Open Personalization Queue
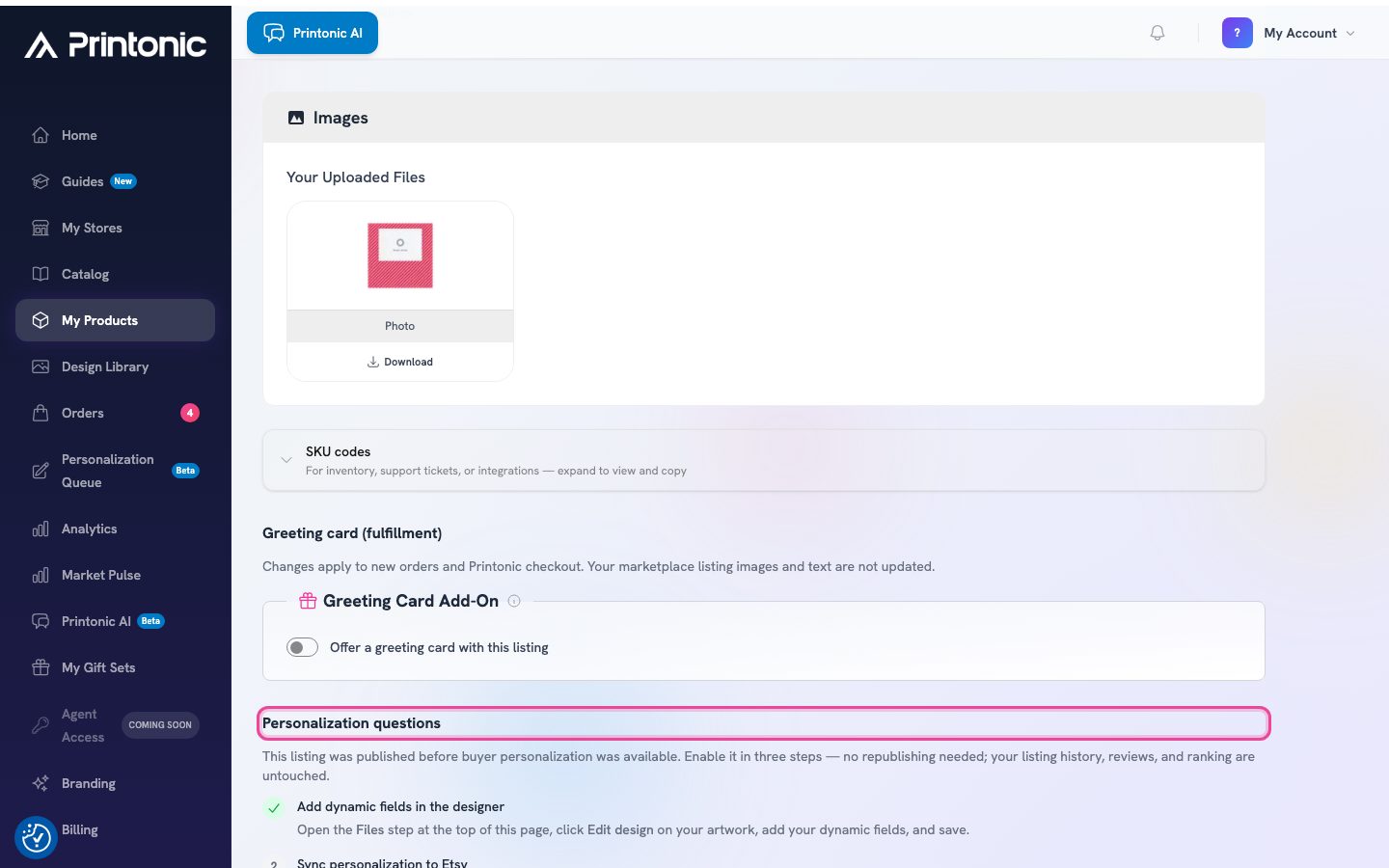This screenshot has height=868, width=1389. coord(115,471)
